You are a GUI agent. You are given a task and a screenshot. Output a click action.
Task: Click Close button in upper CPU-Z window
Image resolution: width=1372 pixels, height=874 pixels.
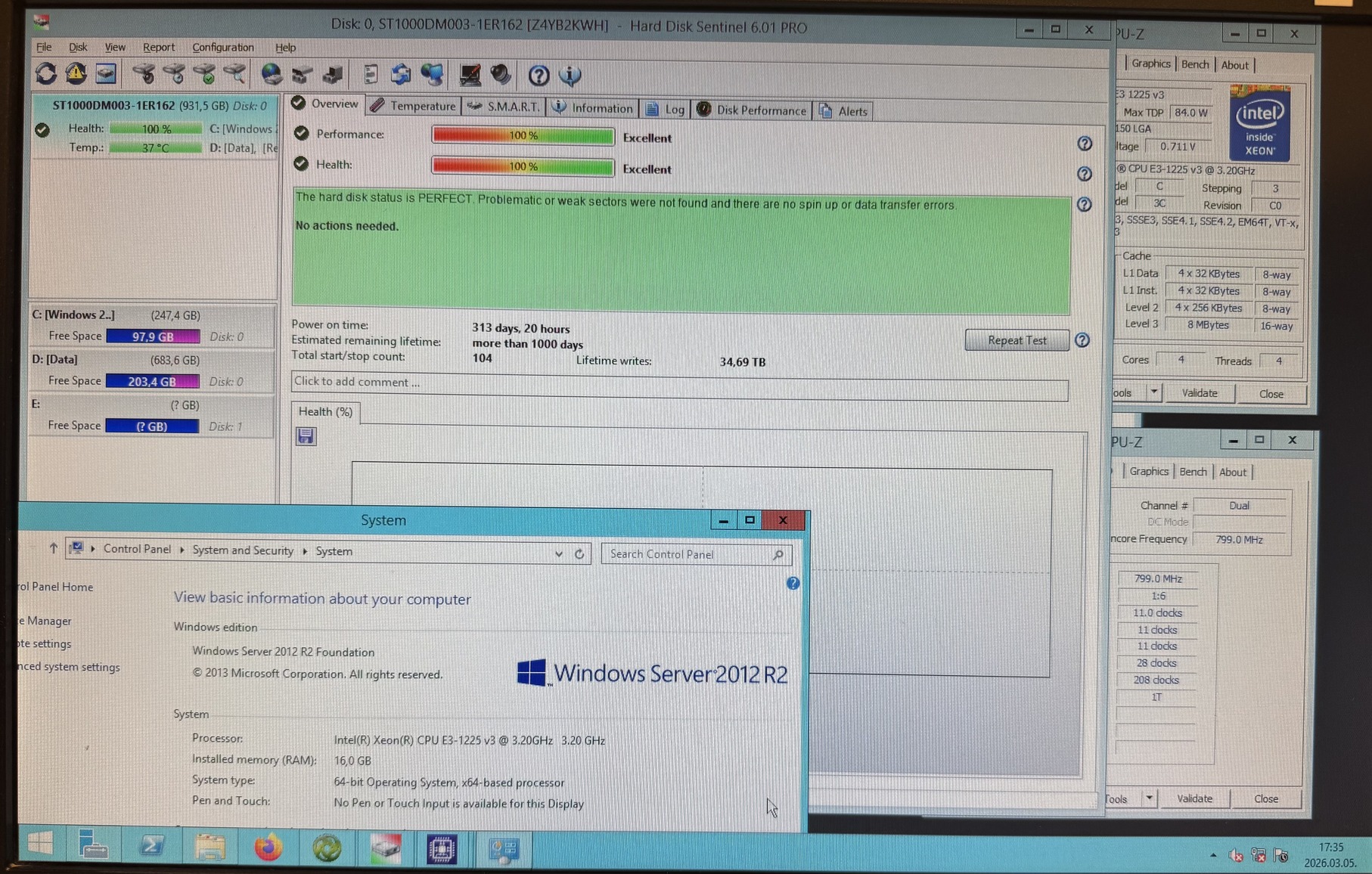pos(1271,394)
